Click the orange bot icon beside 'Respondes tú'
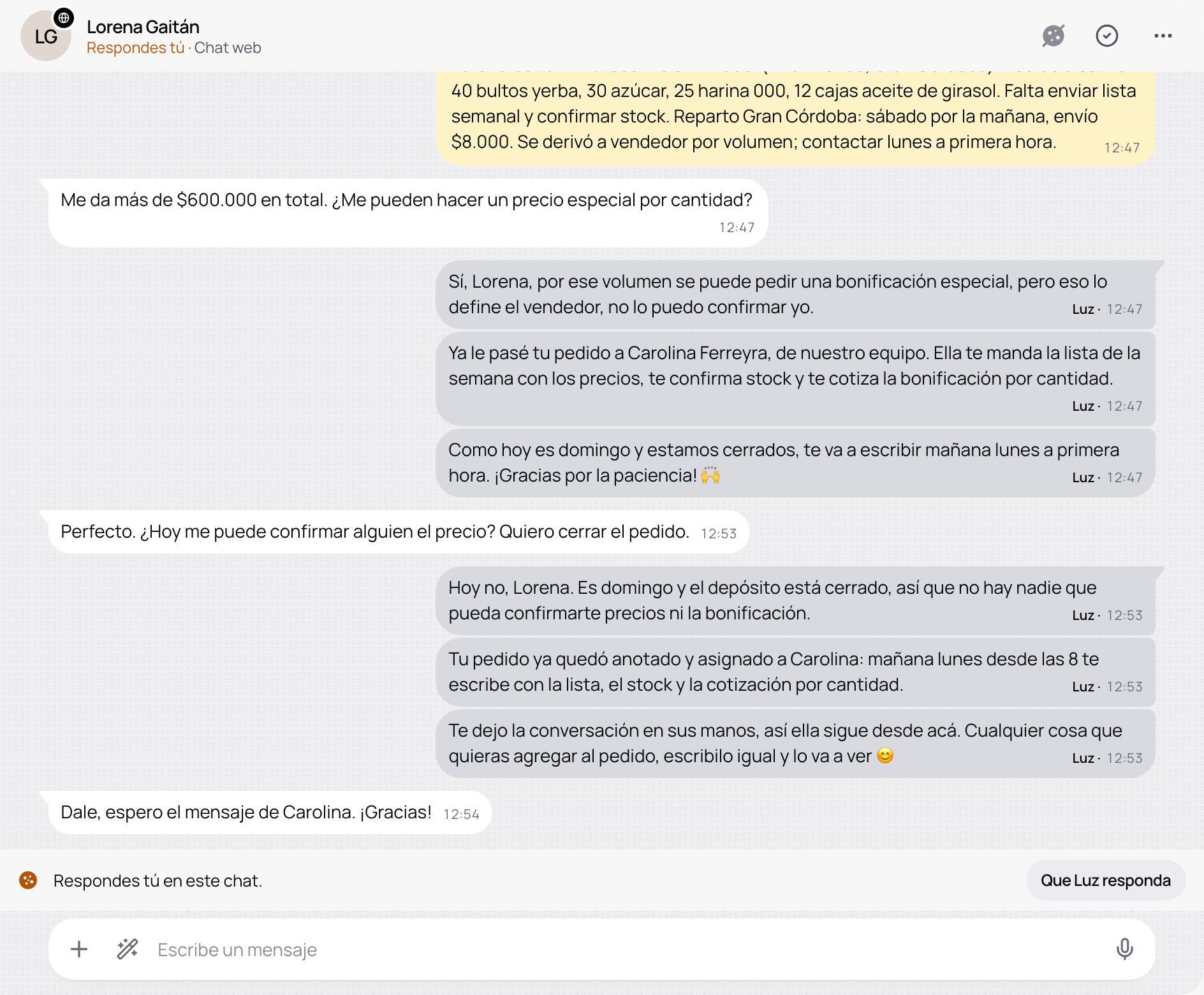The height and width of the screenshot is (995, 1204). (28, 880)
